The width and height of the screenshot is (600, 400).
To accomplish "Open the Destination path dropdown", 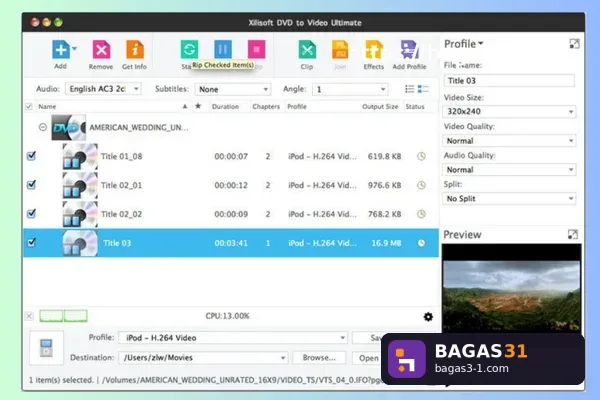I will [203, 358].
